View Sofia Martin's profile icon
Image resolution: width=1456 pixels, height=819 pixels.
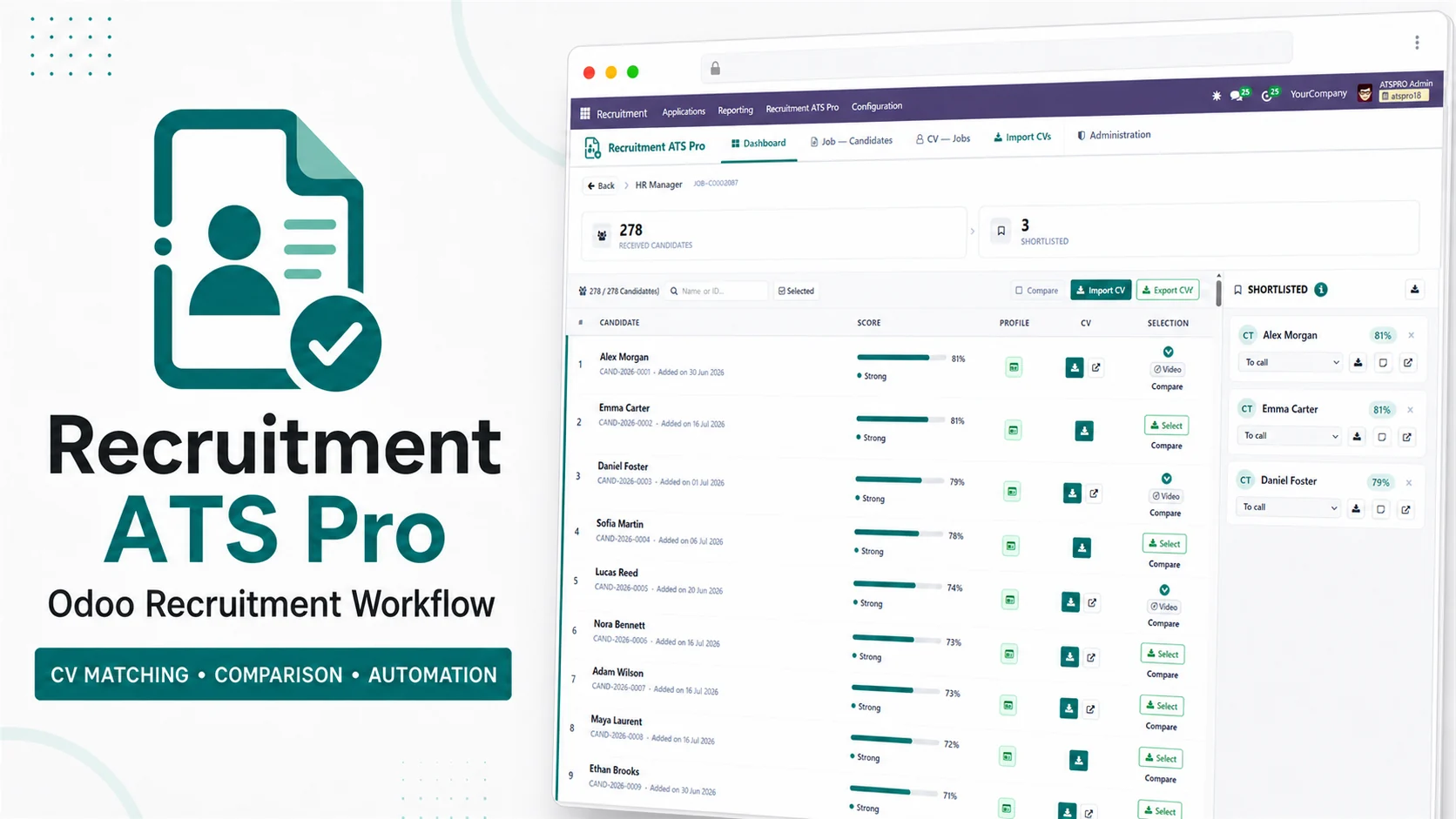[x=1011, y=547]
